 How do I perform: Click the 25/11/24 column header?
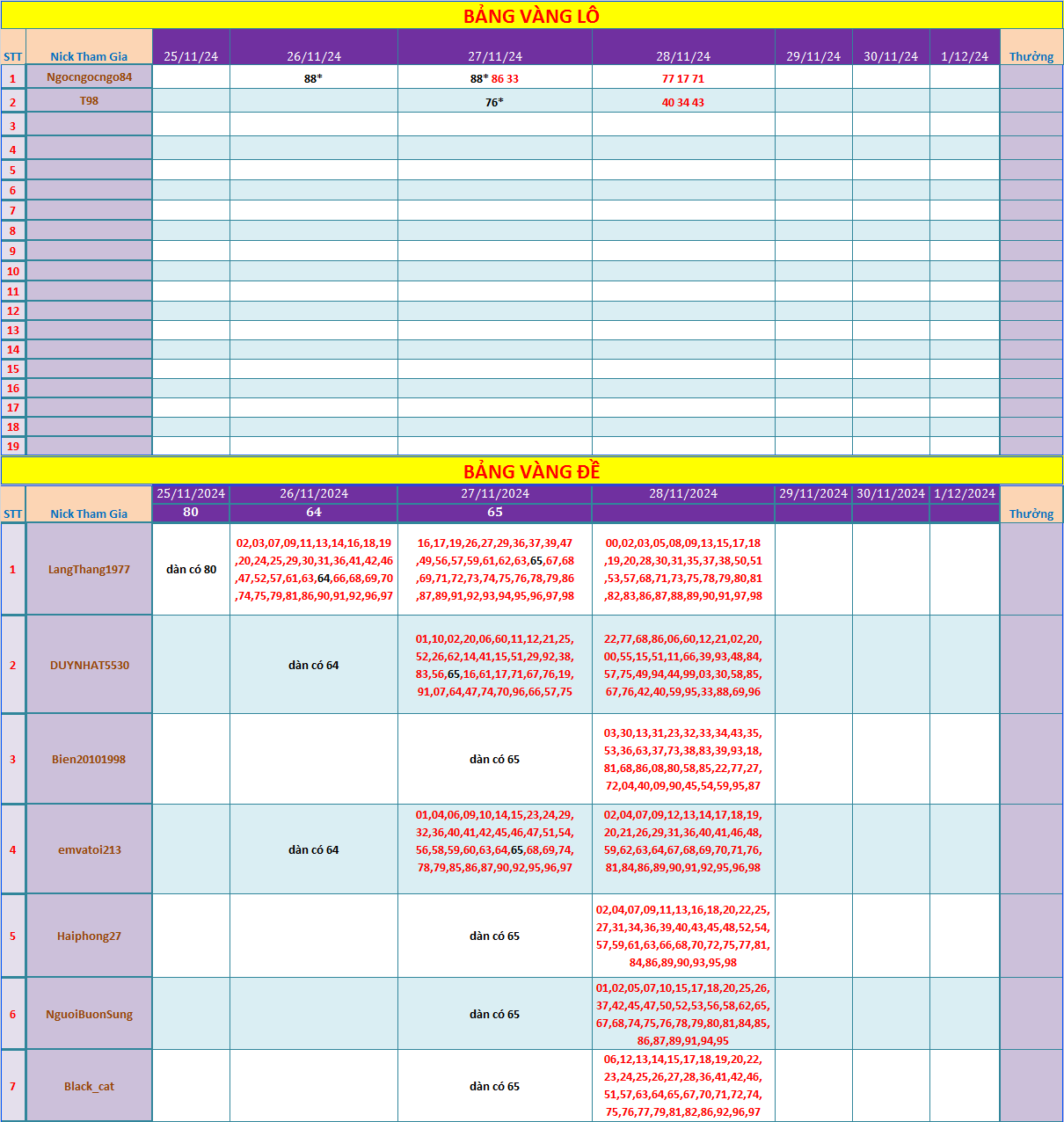click(191, 47)
